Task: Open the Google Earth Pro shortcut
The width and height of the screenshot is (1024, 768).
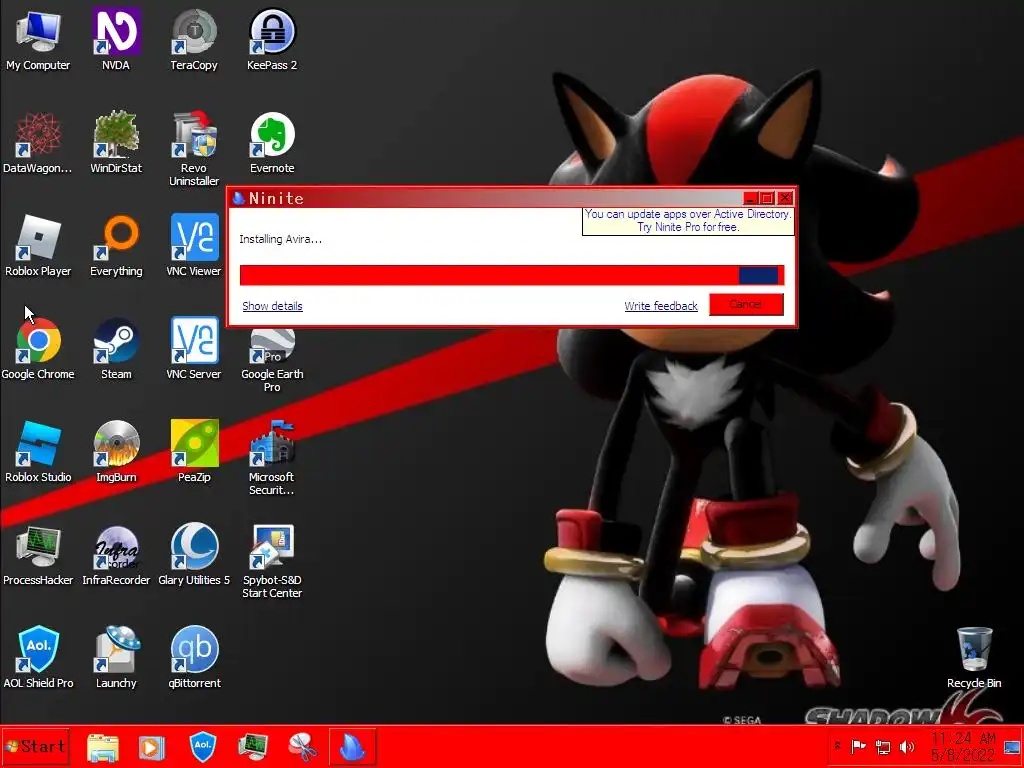Action: coord(272,360)
